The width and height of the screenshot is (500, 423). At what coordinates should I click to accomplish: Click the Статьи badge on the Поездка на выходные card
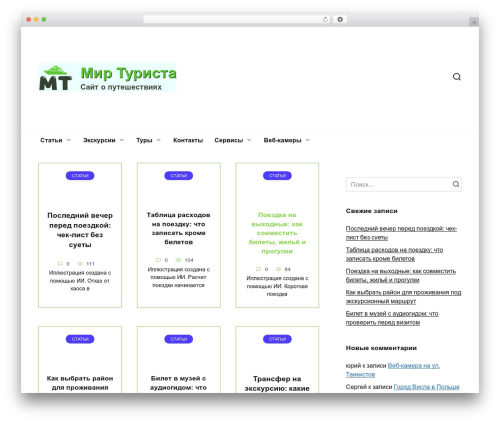[277, 176]
